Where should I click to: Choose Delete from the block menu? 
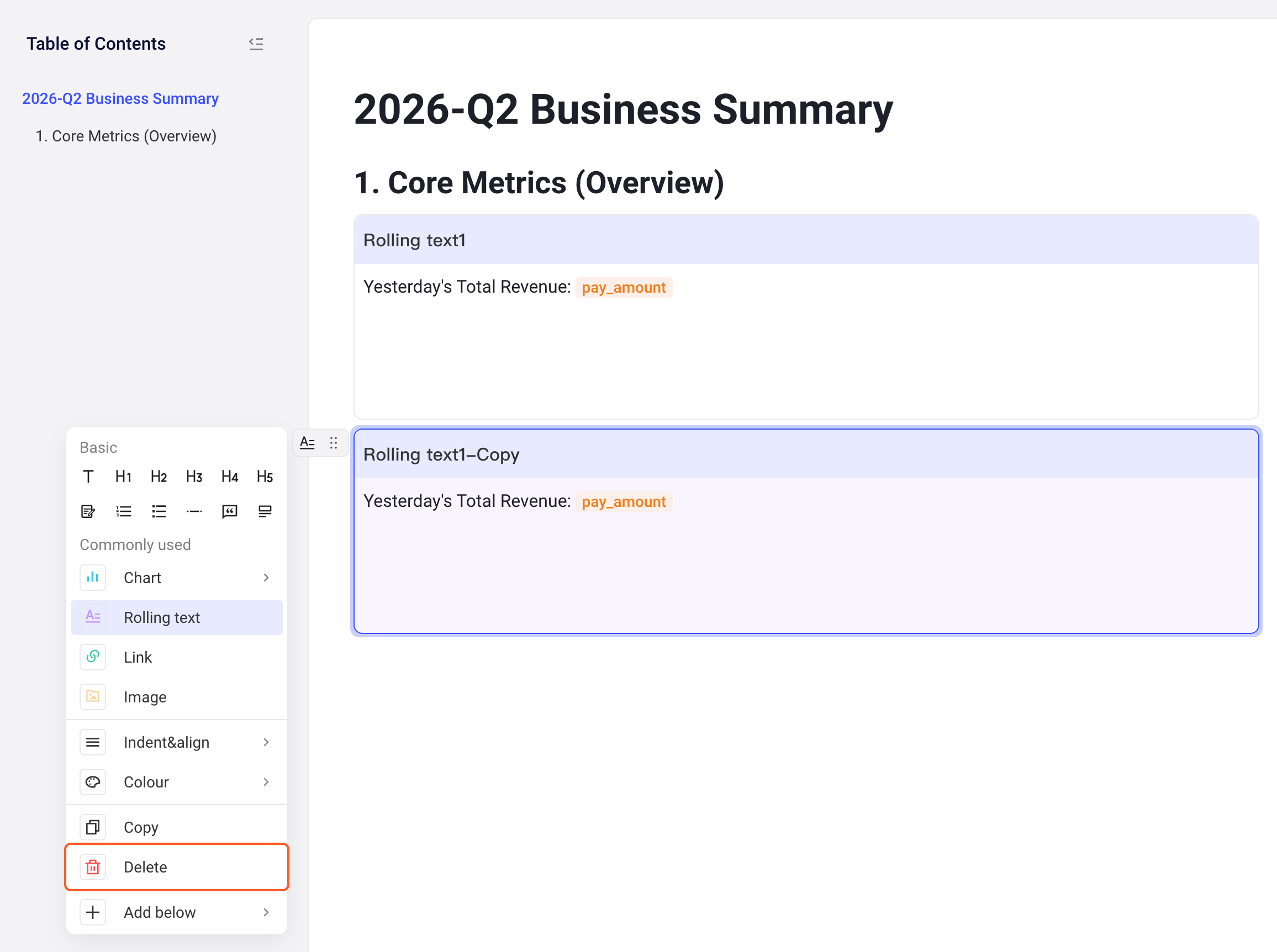pos(176,868)
